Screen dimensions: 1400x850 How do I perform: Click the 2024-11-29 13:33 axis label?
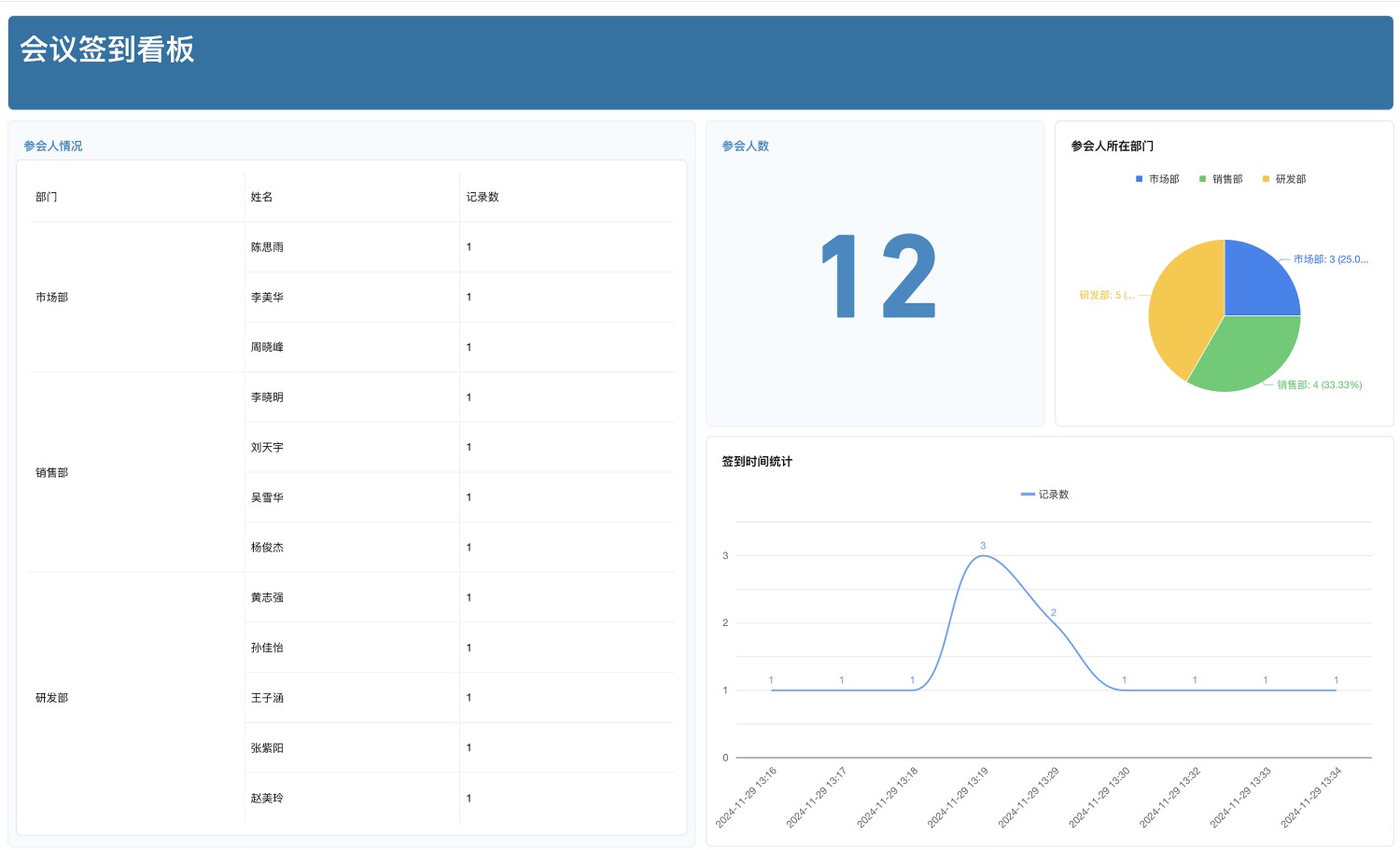[x=1240, y=798]
